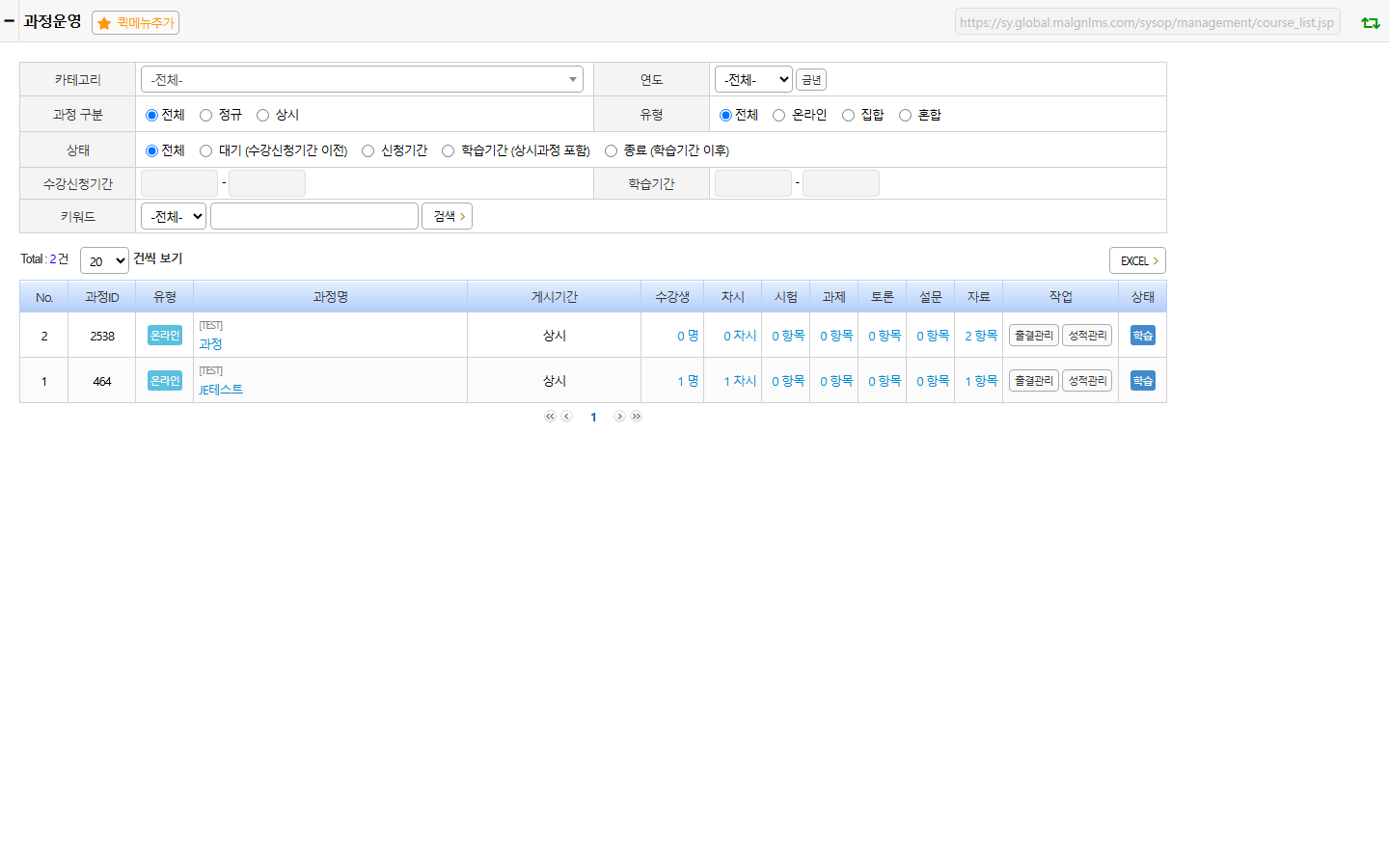1389x868 pixels.
Task: Click 온라인 type badge in row 464
Action: tap(165, 380)
